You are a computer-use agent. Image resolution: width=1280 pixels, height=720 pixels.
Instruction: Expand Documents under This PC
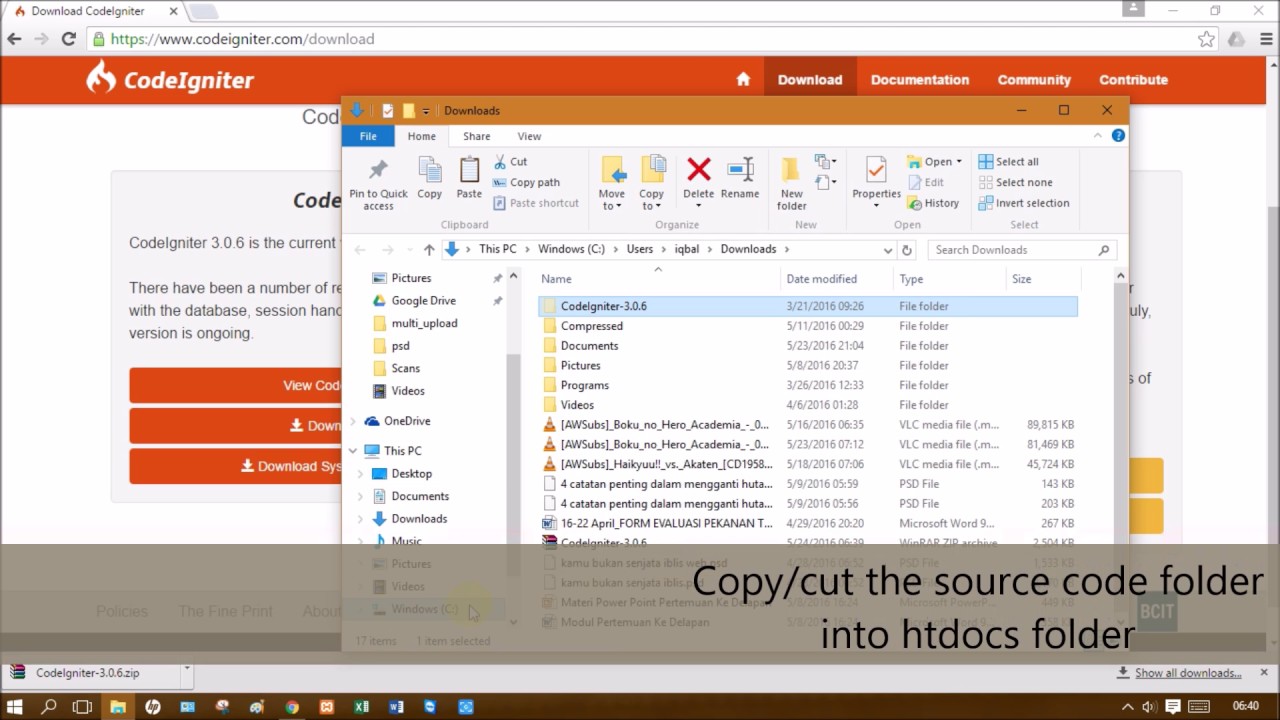point(361,496)
